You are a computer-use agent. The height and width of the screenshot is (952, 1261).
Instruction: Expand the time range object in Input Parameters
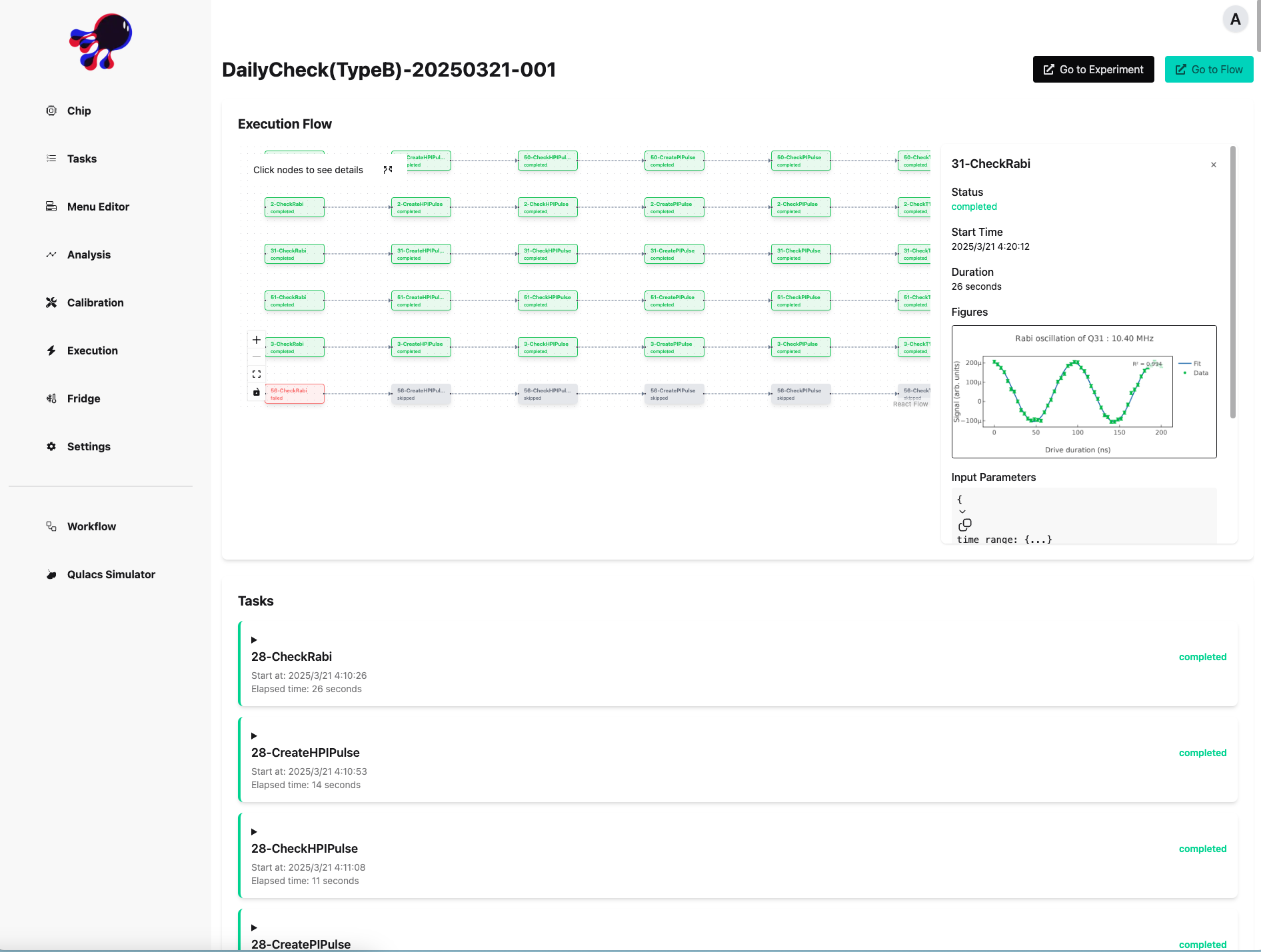tap(962, 512)
